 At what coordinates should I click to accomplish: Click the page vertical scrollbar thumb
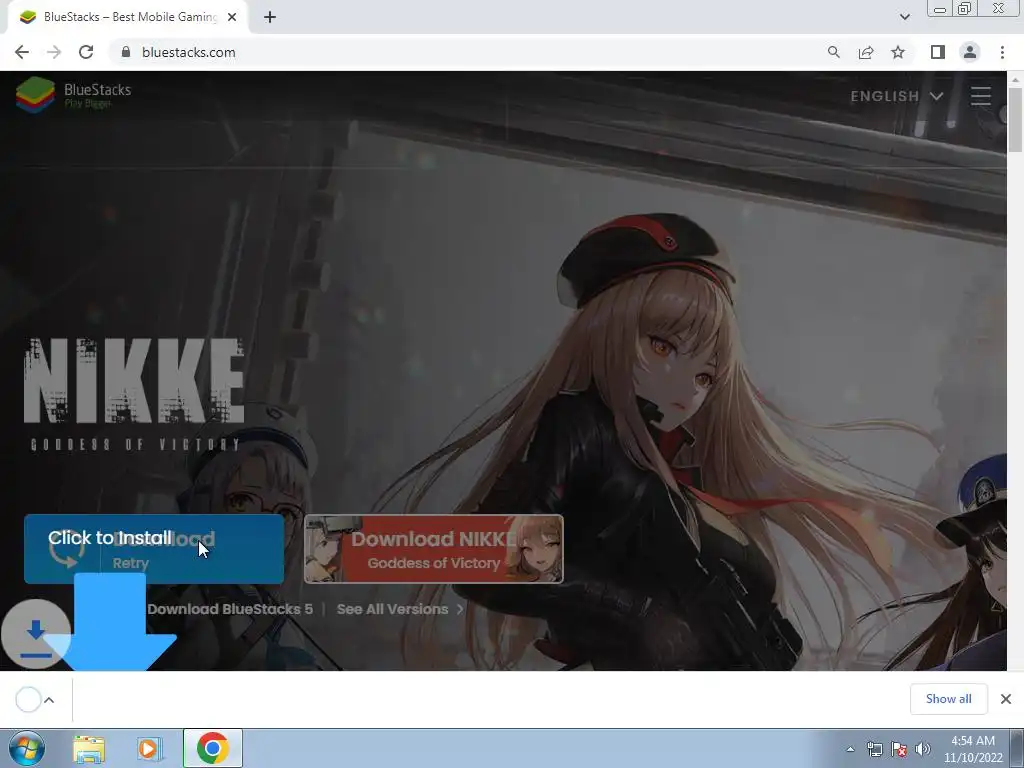click(x=1015, y=120)
